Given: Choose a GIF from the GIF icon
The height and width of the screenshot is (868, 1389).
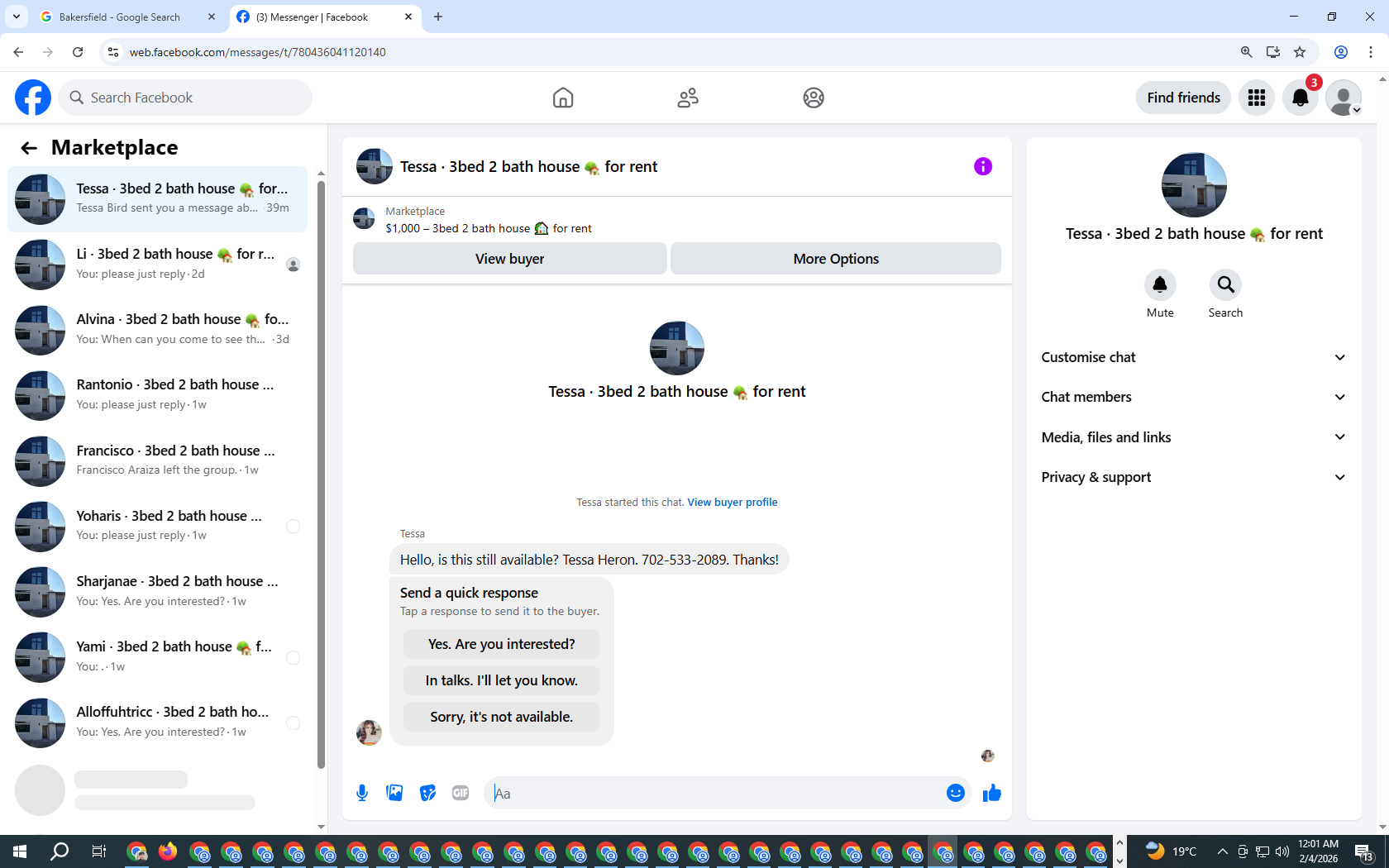Looking at the screenshot, I should click(461, 794).
